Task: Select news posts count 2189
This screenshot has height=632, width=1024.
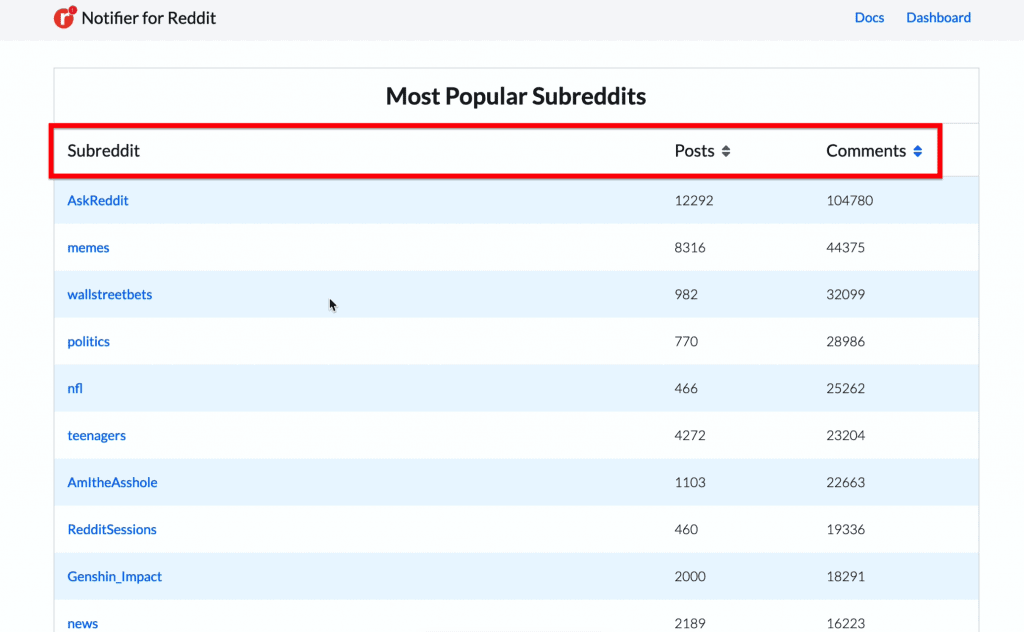Action: click(690, 624)
